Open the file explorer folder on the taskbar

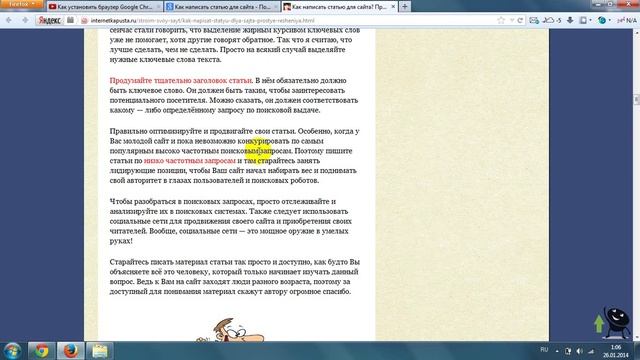click(99, 351)
